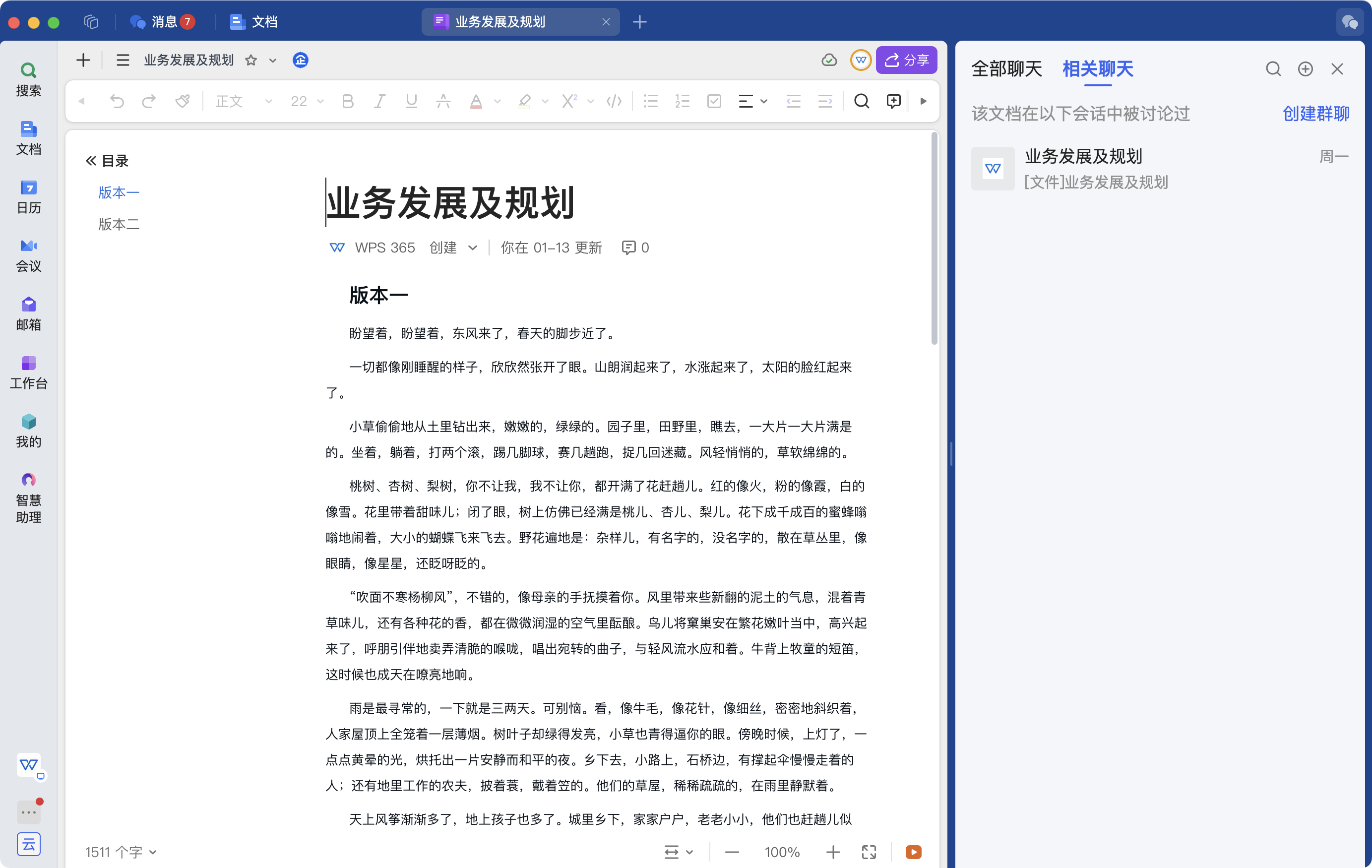The width and height of the screenshot is (1372, 868).
Task: Insert a checkbox to-do item
Action: 714,102
